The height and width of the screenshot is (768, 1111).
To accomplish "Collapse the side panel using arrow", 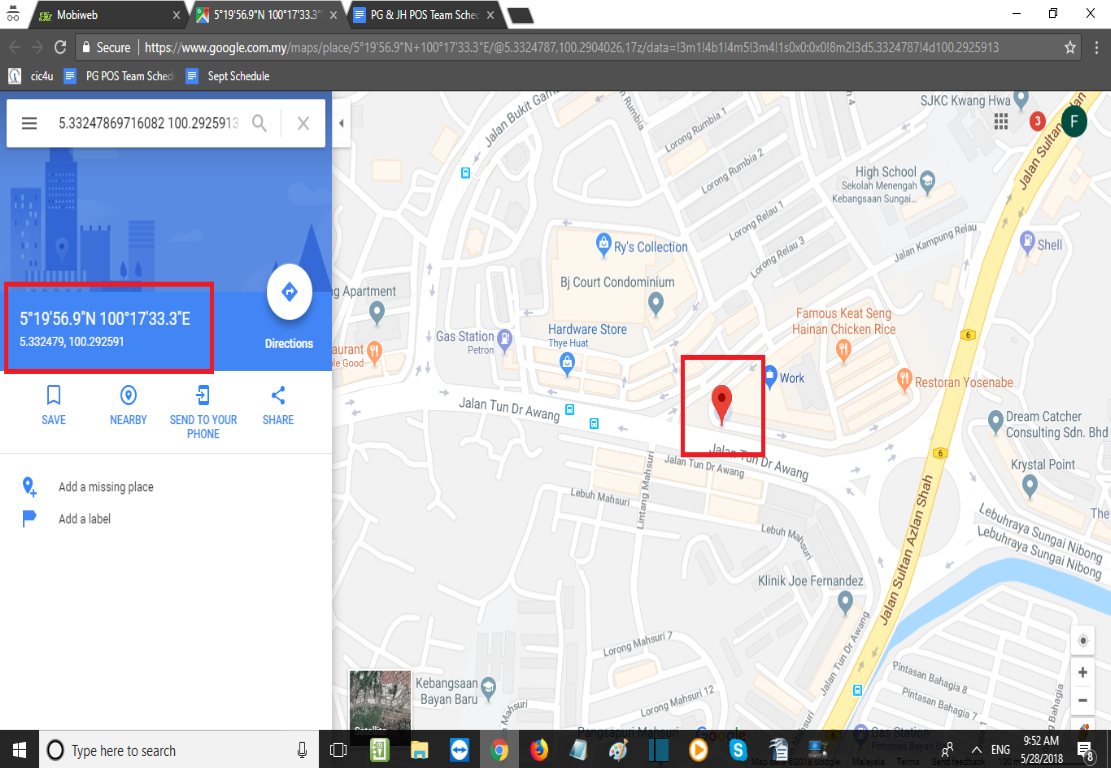I will (341, 123).
